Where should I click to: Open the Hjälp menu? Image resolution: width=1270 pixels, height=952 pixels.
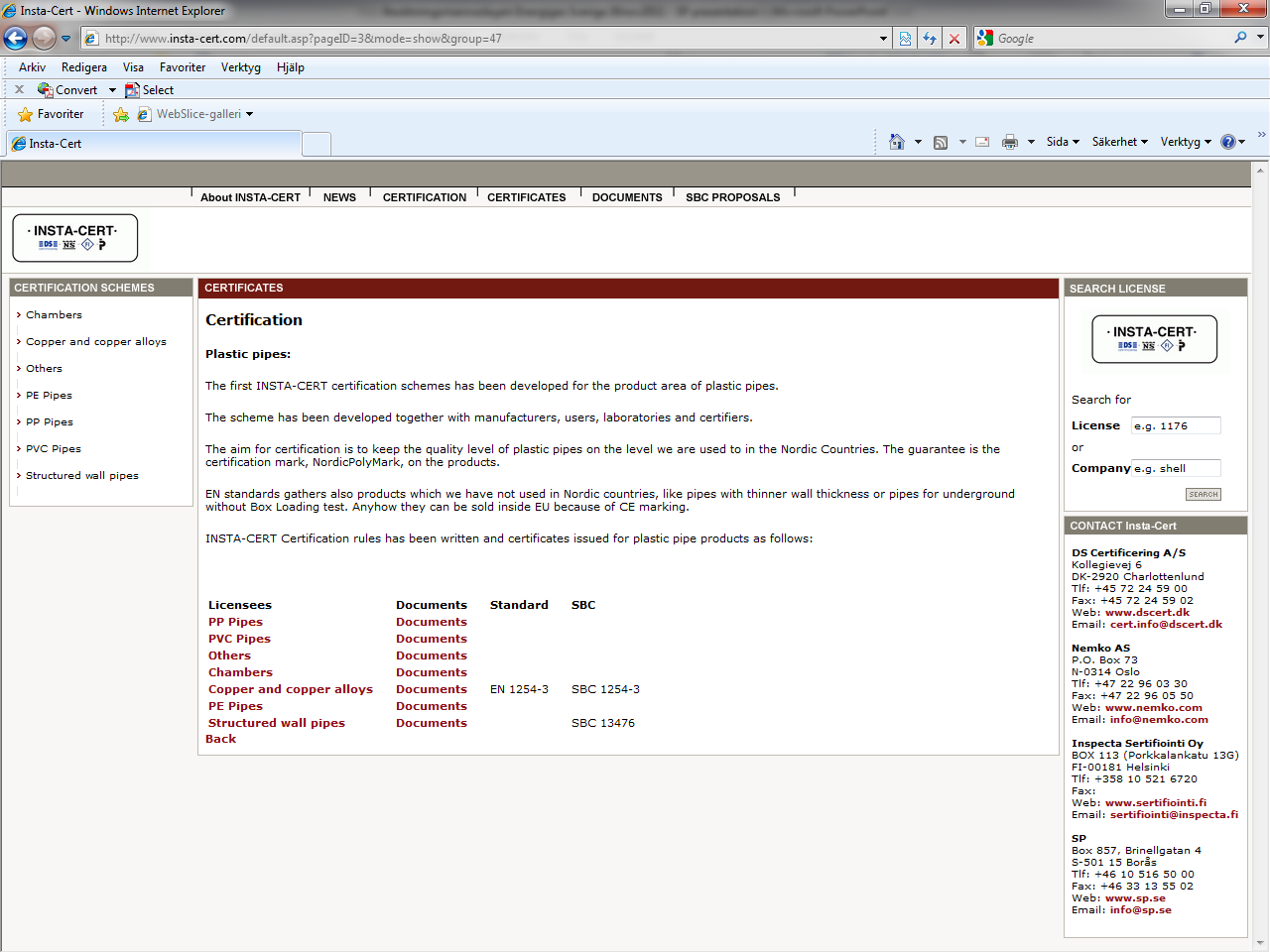[x=291, y=67]
